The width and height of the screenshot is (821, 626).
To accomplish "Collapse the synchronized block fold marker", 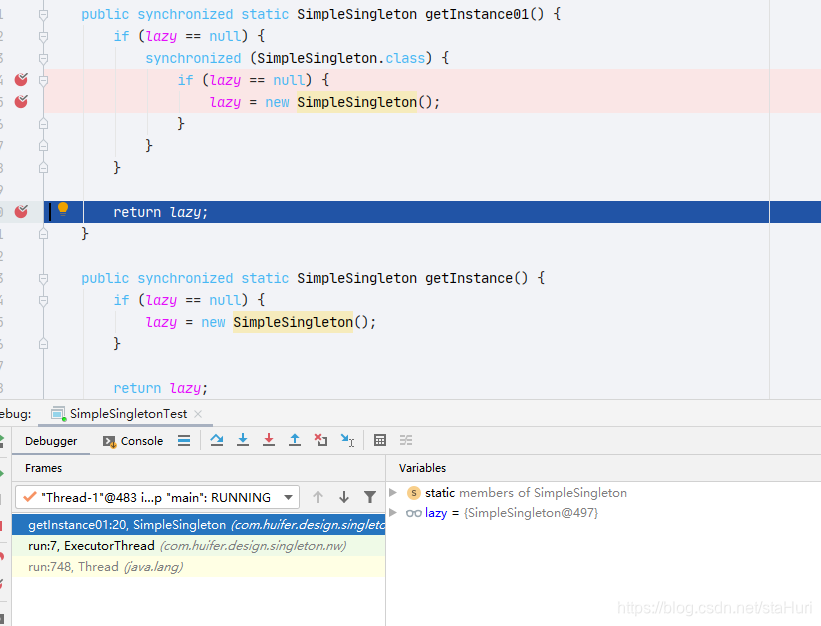I will (x=43, y=58).
